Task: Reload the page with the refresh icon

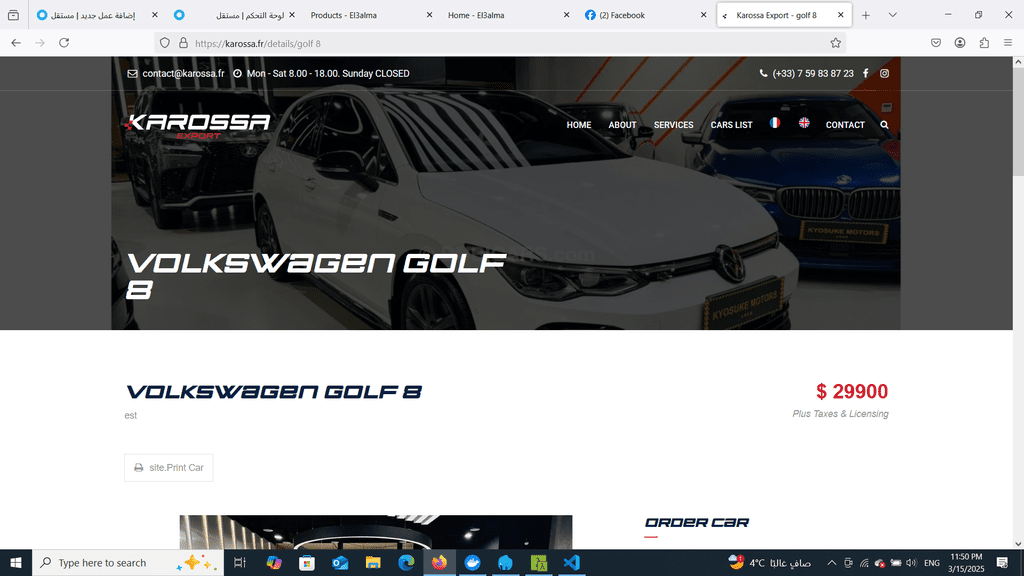Action: point(64,42)
